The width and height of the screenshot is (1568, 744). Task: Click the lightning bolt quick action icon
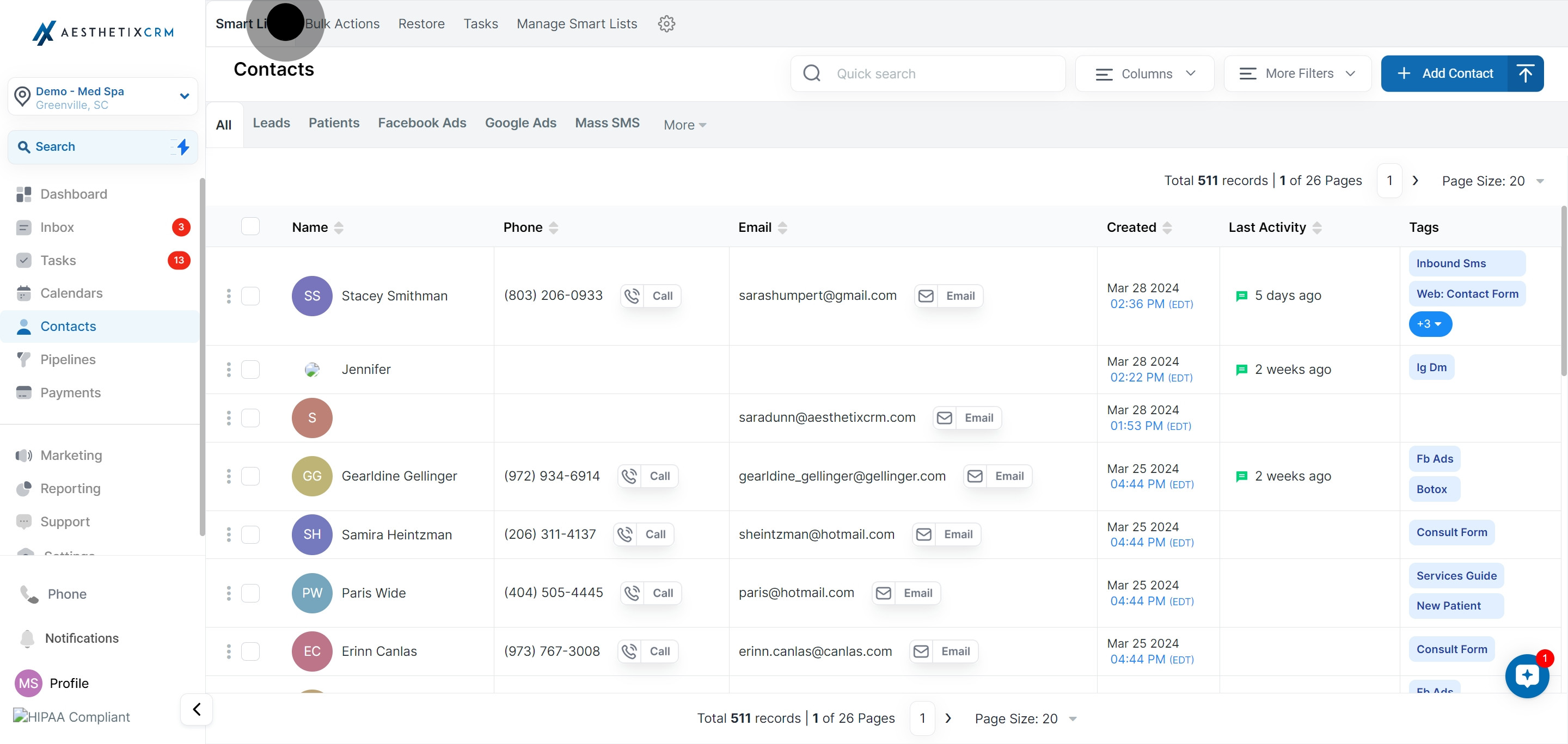tap(182, 146)
